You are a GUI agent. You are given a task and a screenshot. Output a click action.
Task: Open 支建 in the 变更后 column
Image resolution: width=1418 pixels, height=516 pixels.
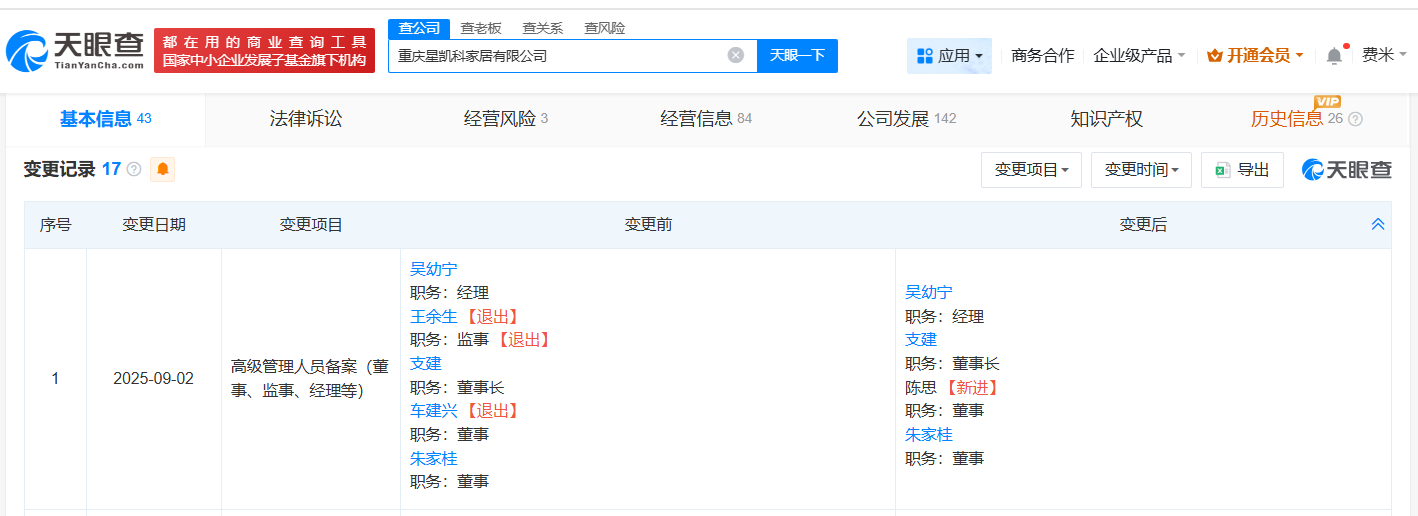pos(921,340)
